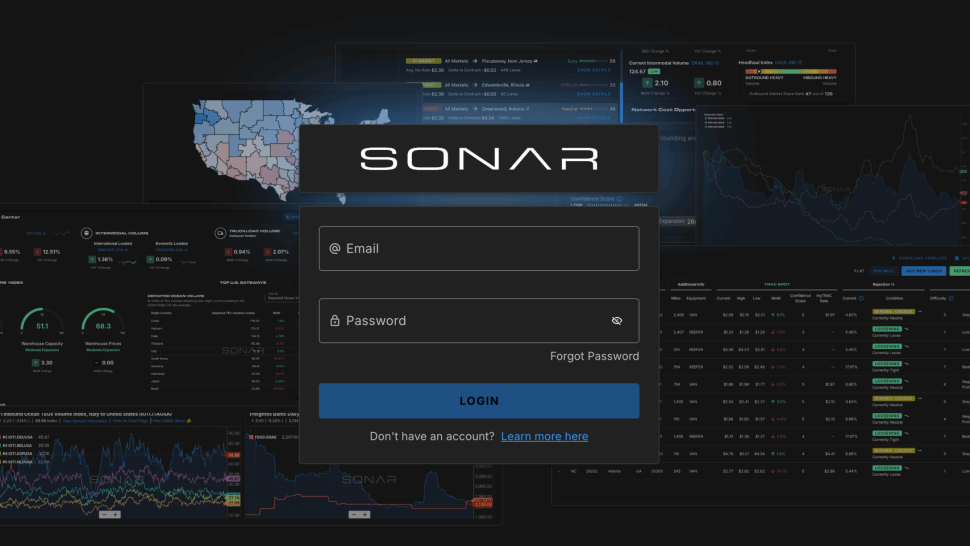
Task: Click the Email input field
Action: [x=479, y=249]
